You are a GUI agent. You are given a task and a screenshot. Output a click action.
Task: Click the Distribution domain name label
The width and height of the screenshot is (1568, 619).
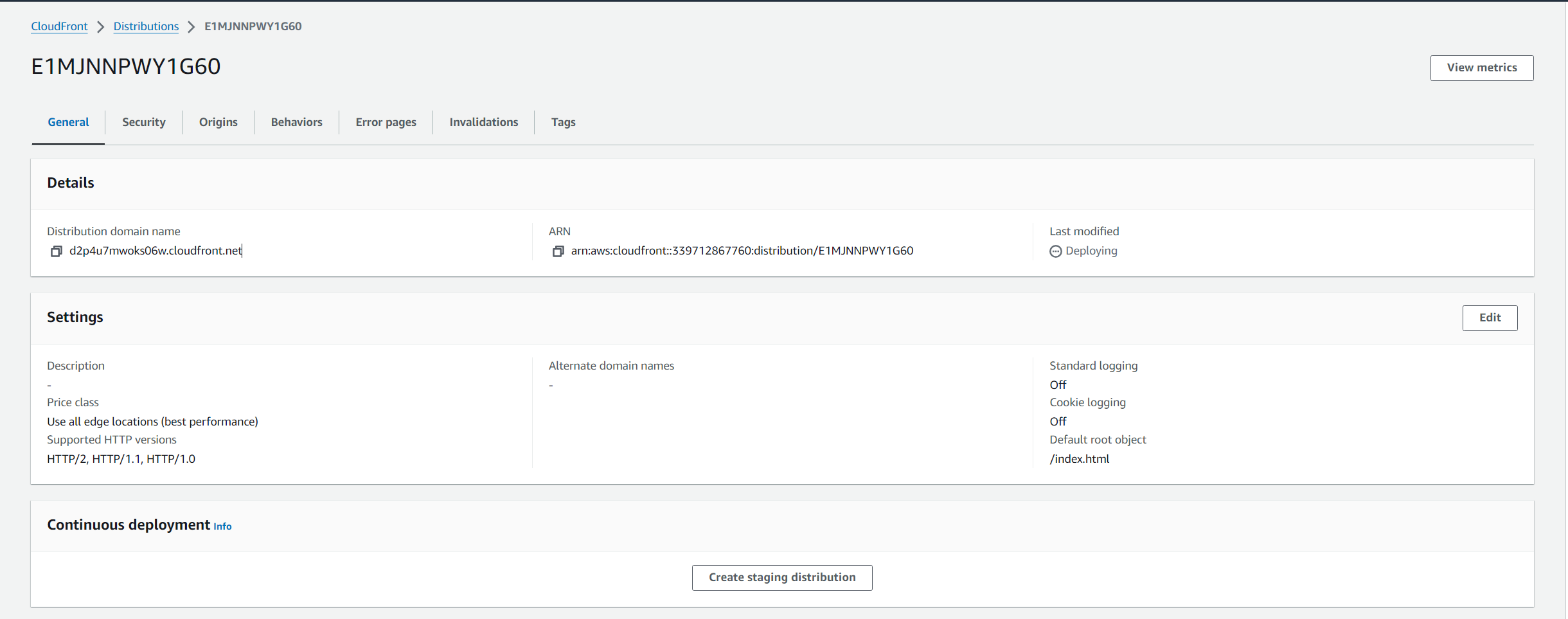(x=114, y=231)
